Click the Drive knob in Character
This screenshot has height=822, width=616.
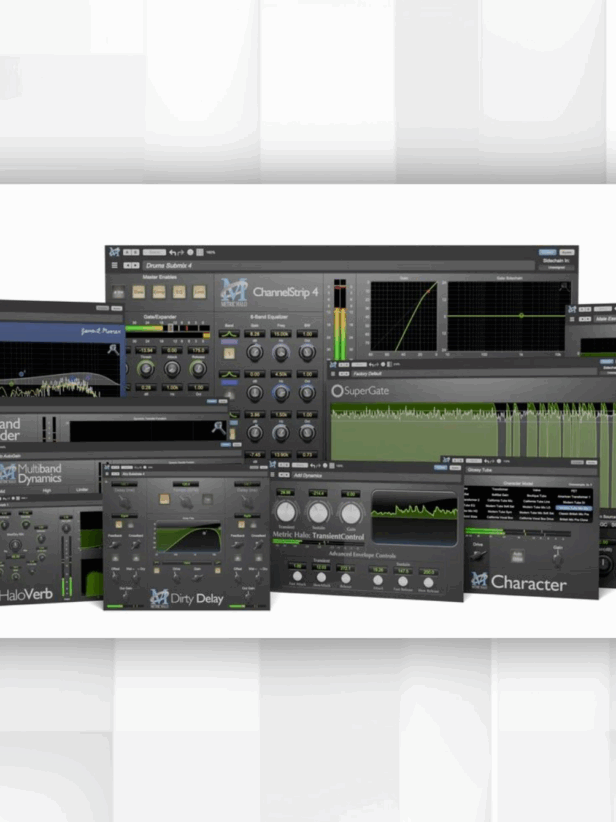click(478, 555)
